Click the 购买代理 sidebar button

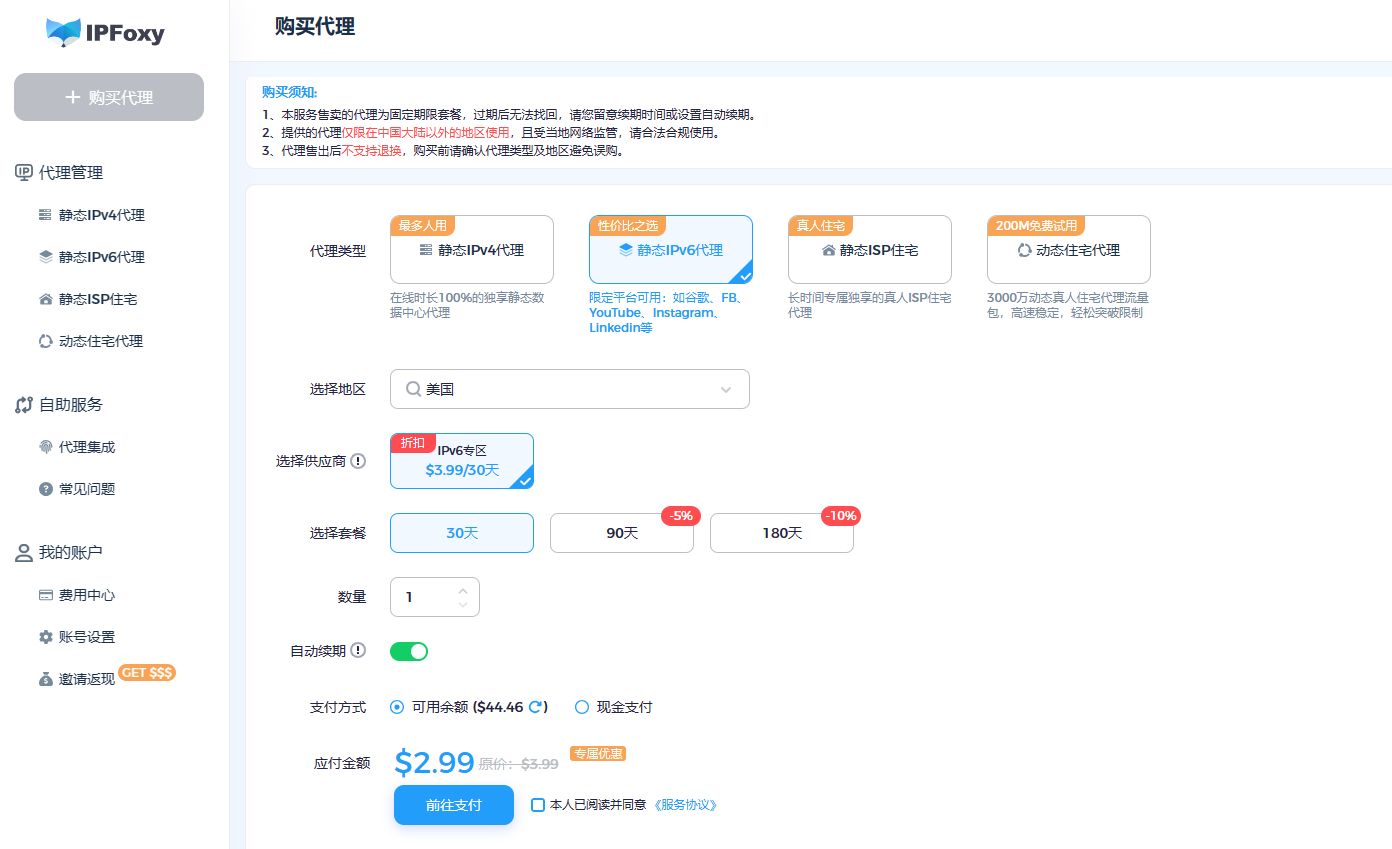(x=109, y=97)
